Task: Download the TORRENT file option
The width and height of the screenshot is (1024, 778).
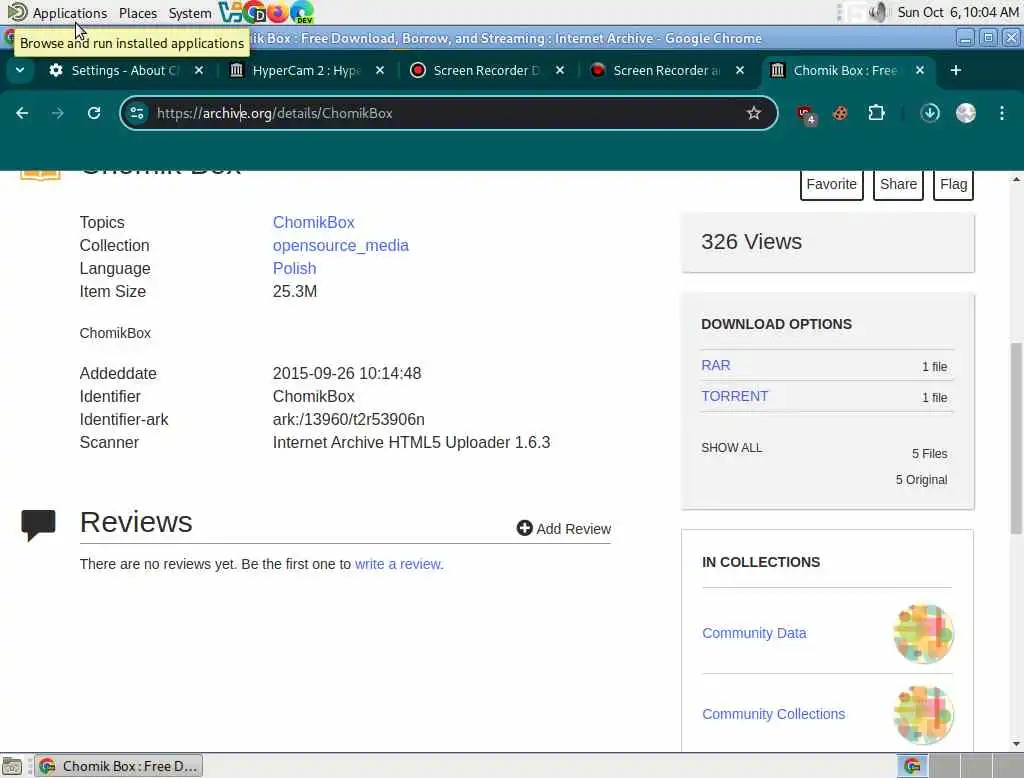Action: 735,396
